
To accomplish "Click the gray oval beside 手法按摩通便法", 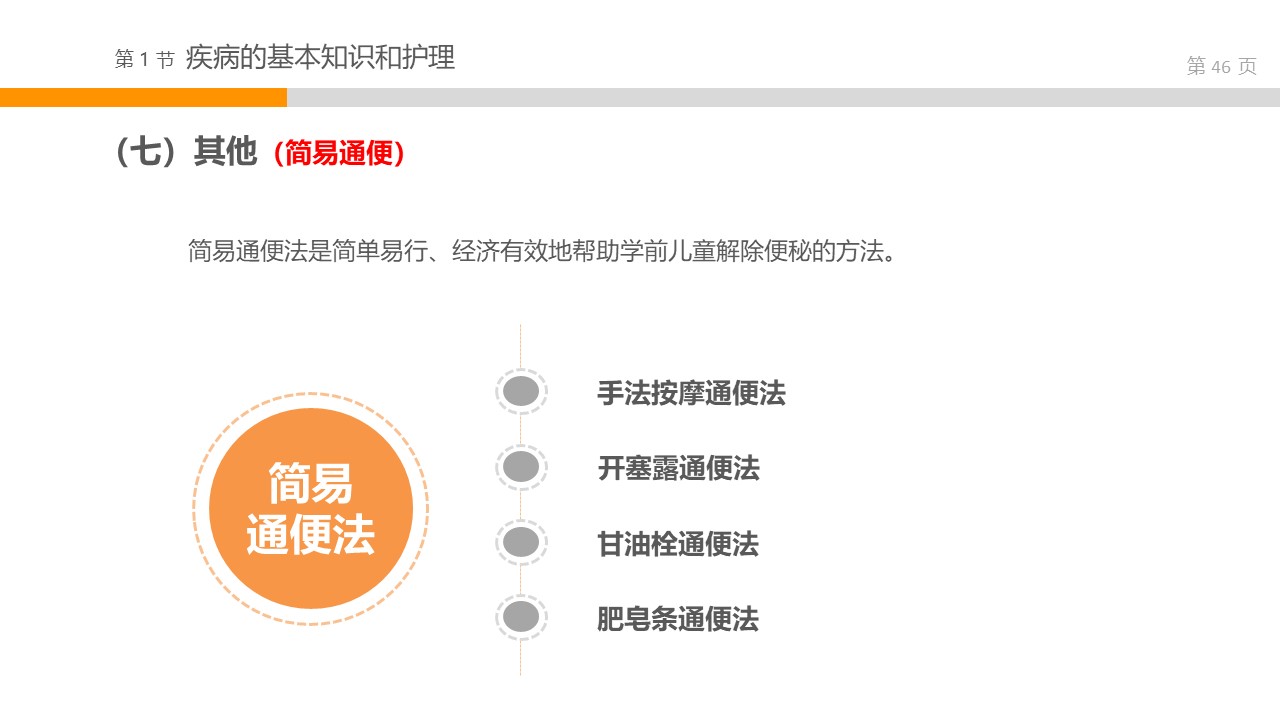I will pos(521,392).
